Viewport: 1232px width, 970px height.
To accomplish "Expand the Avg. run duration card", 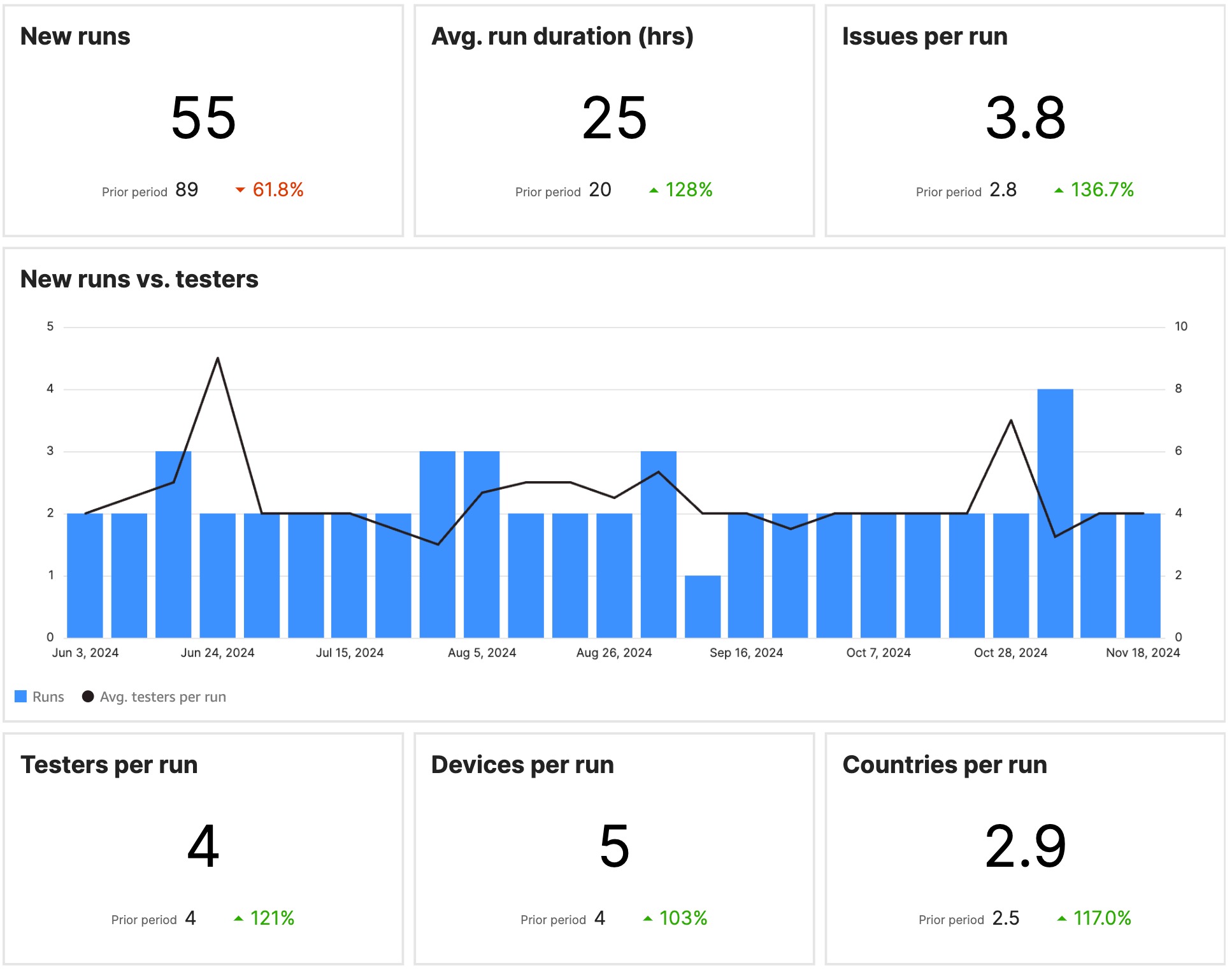I will [x=563, y=36].
